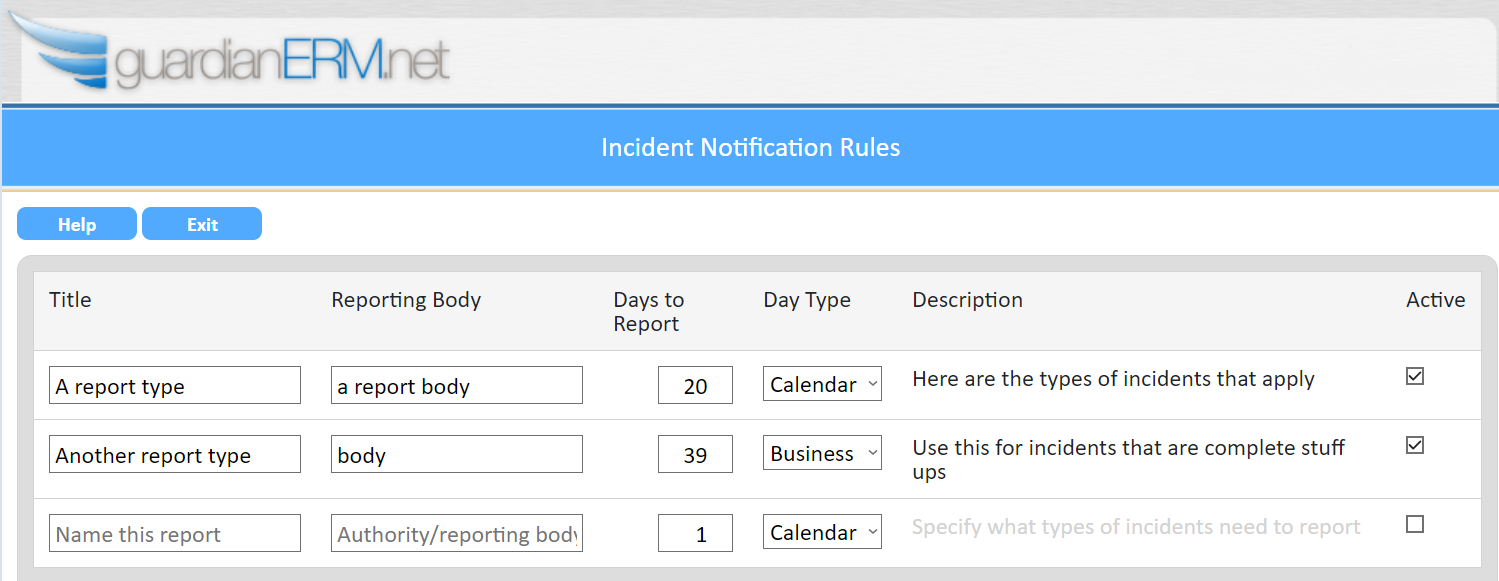Edit the 'body' Reporting Body field
Image resolution: width=1499 pixels, height=581 pixels.
pos(456,455)
